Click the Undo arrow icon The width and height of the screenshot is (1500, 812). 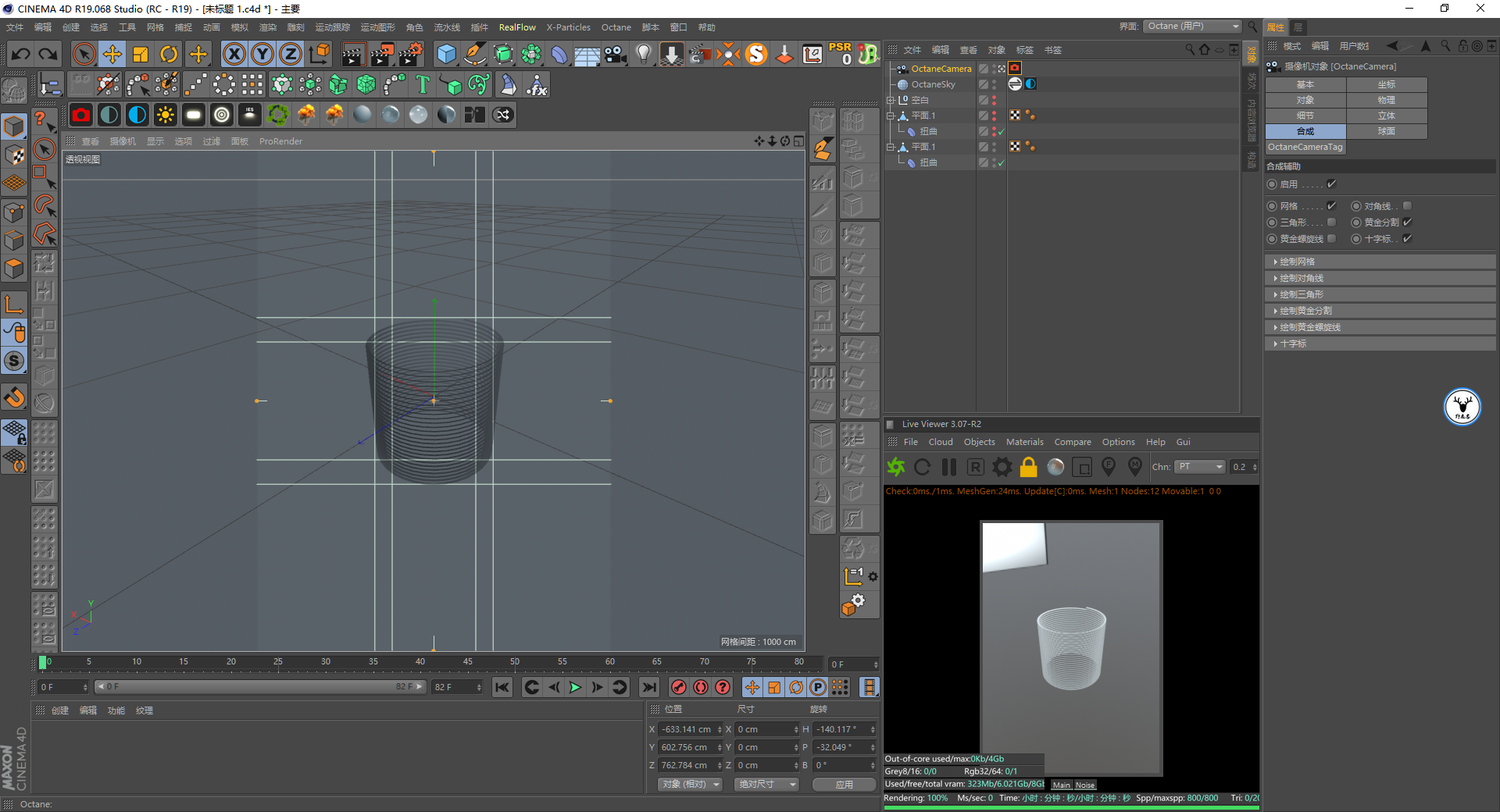pyautogui.click(x=21, y=55)
